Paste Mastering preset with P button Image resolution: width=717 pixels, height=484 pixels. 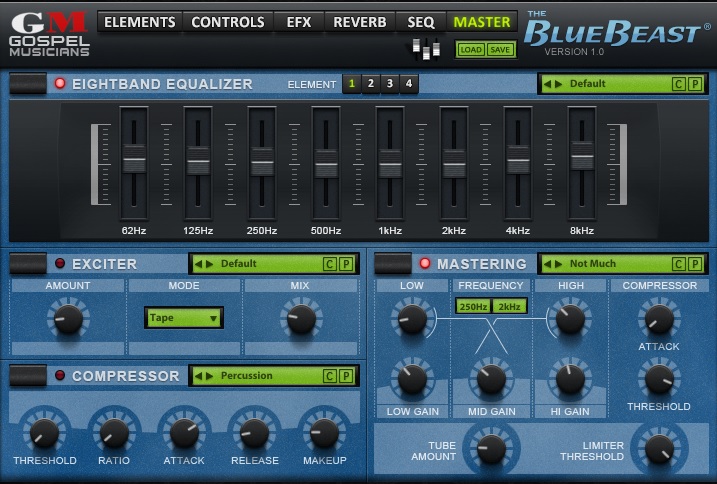point(695,264)
